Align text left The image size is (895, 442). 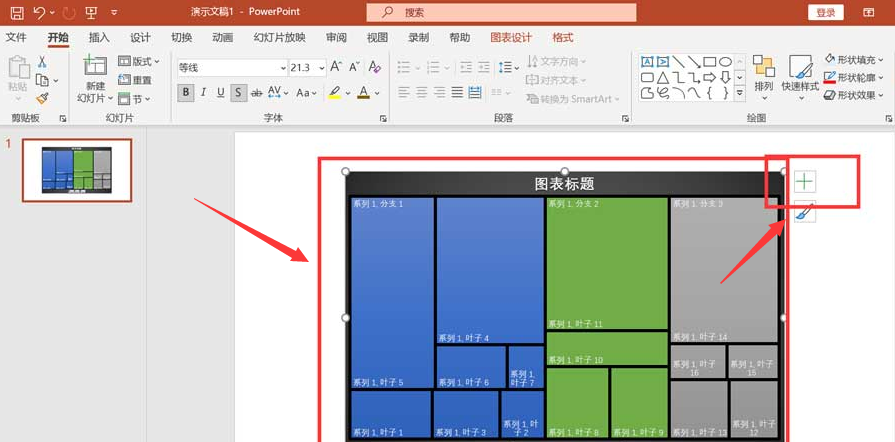pyautogui.click(x=404, y=92)
